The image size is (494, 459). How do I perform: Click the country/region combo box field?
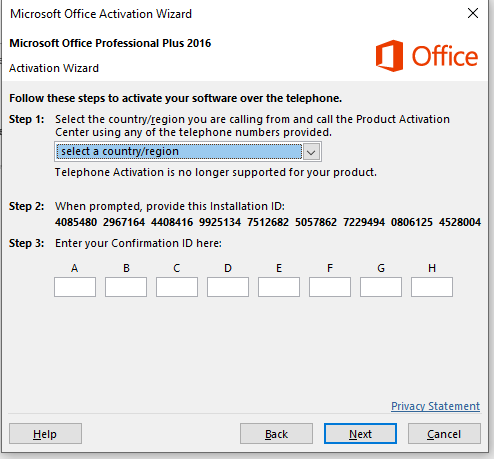click(188, 152)
